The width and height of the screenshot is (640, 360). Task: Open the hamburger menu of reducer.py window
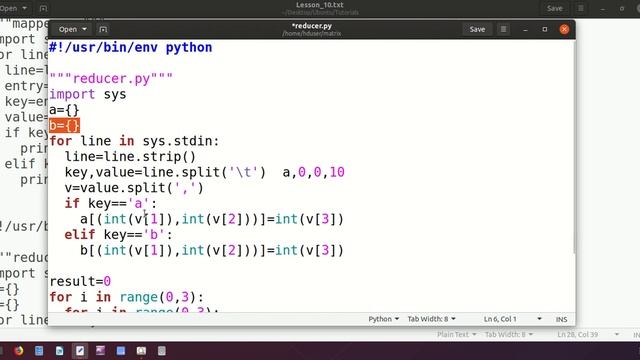click(503, 29)
